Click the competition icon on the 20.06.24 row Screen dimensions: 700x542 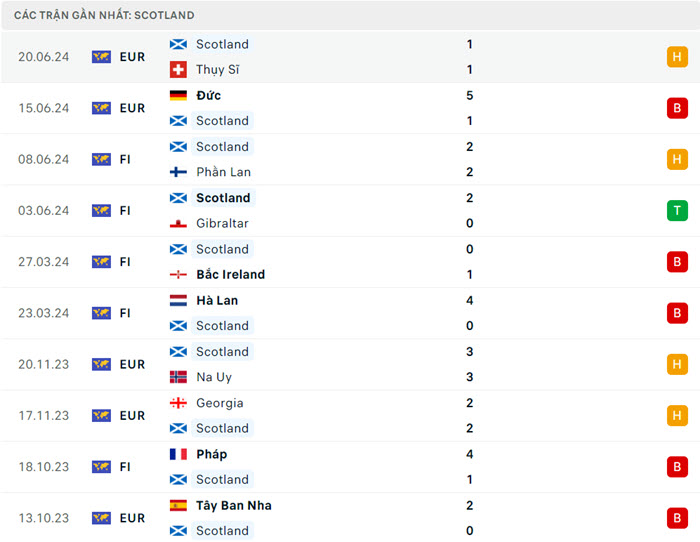click(x=101, y=57)
